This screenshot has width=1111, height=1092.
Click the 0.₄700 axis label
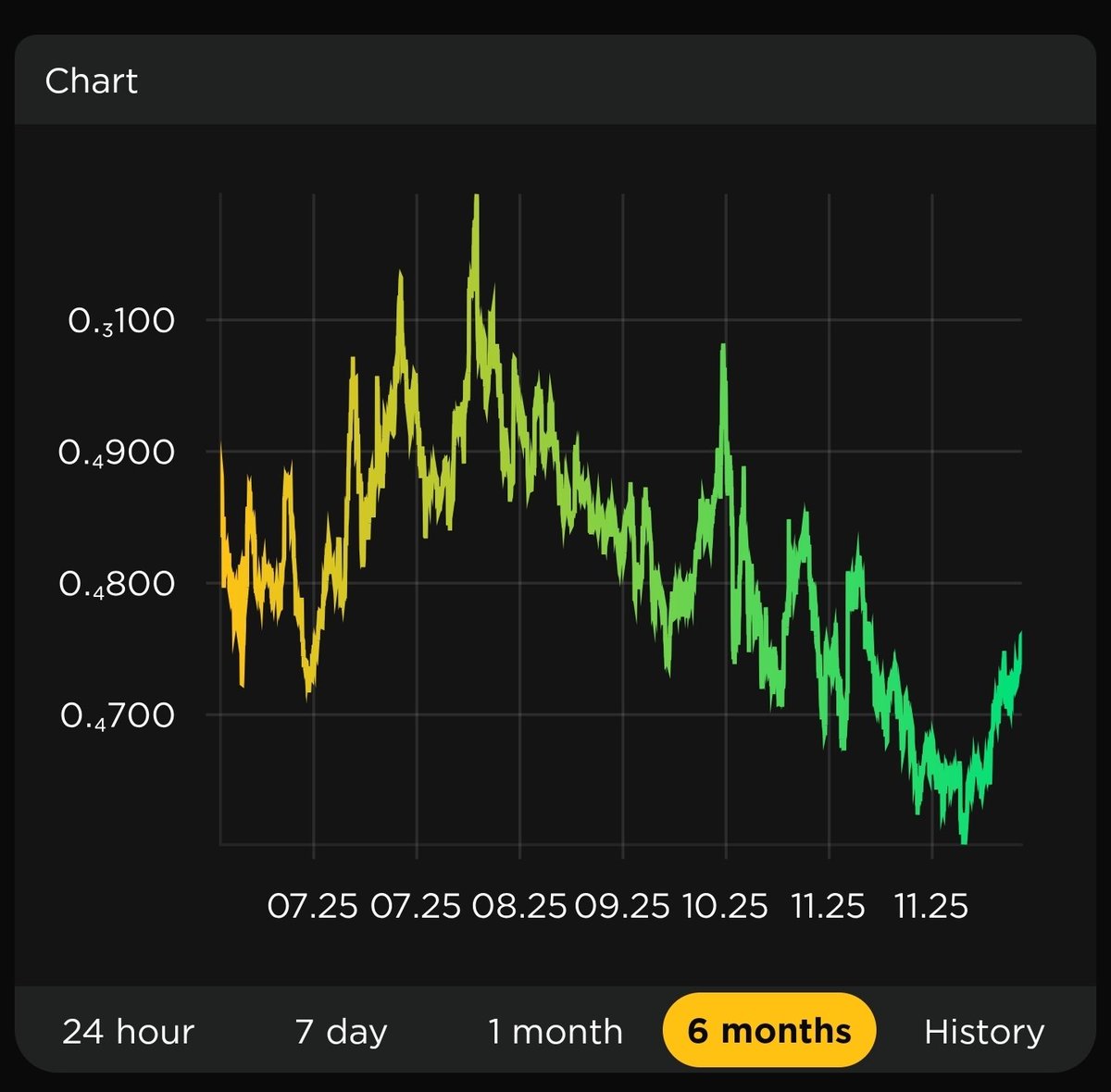point(123,714)
